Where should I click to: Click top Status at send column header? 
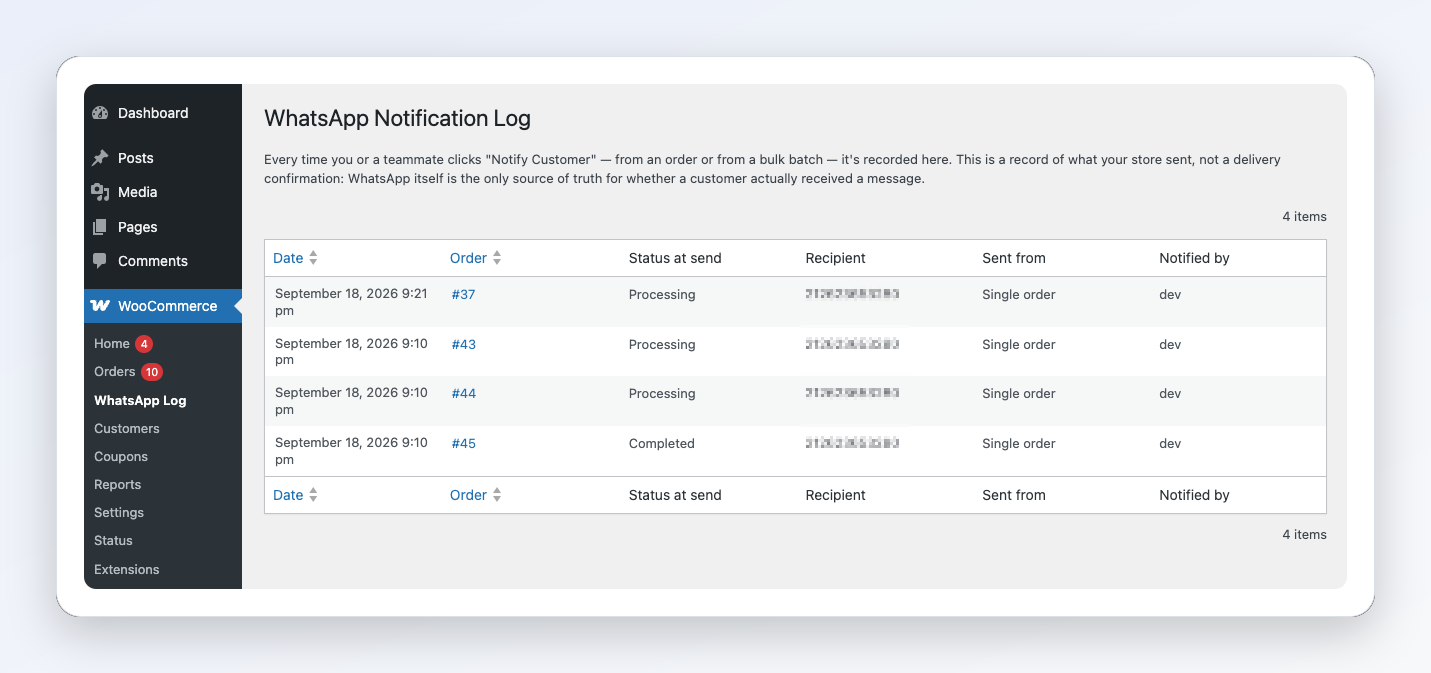click(675, 258)
